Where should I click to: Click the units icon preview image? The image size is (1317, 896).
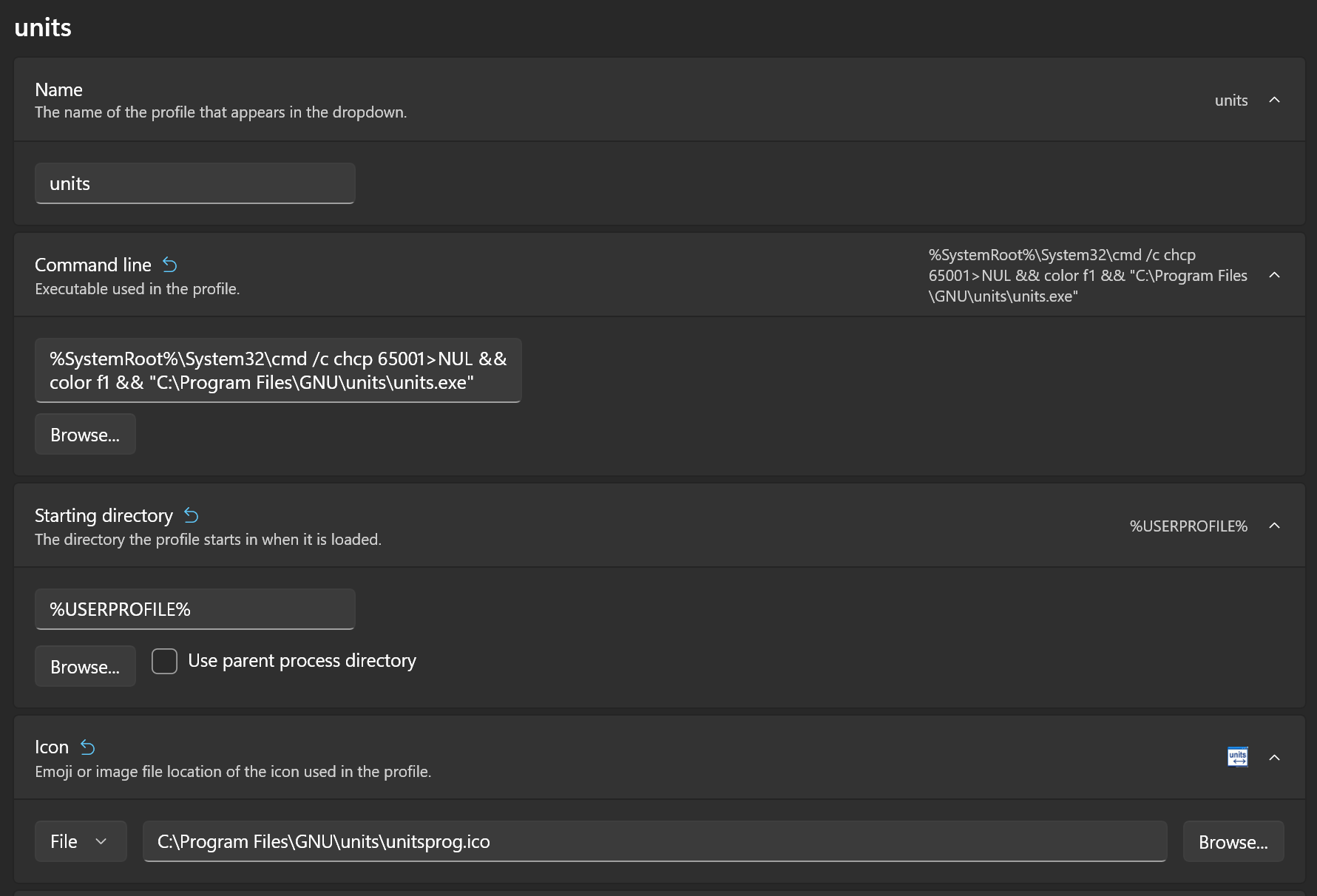(x=1237, y=757)
